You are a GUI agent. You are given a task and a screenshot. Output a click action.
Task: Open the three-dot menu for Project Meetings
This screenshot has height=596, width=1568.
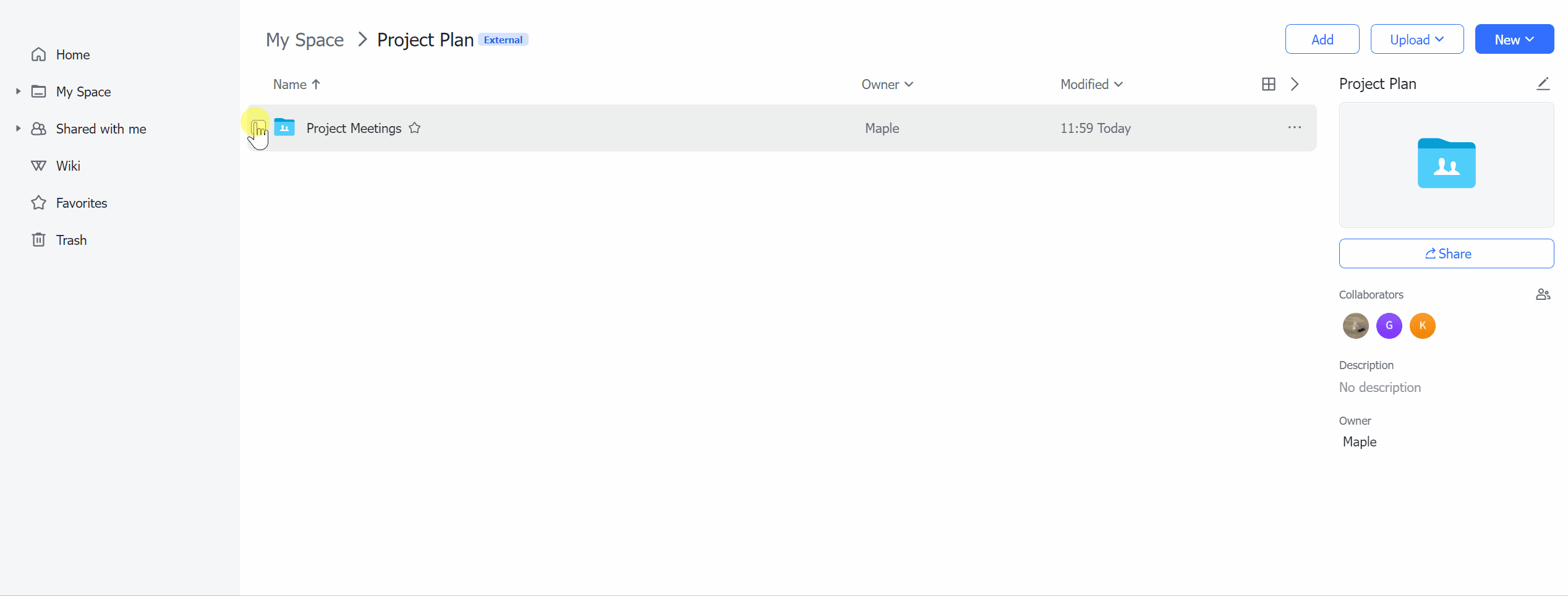(1294, 128)
